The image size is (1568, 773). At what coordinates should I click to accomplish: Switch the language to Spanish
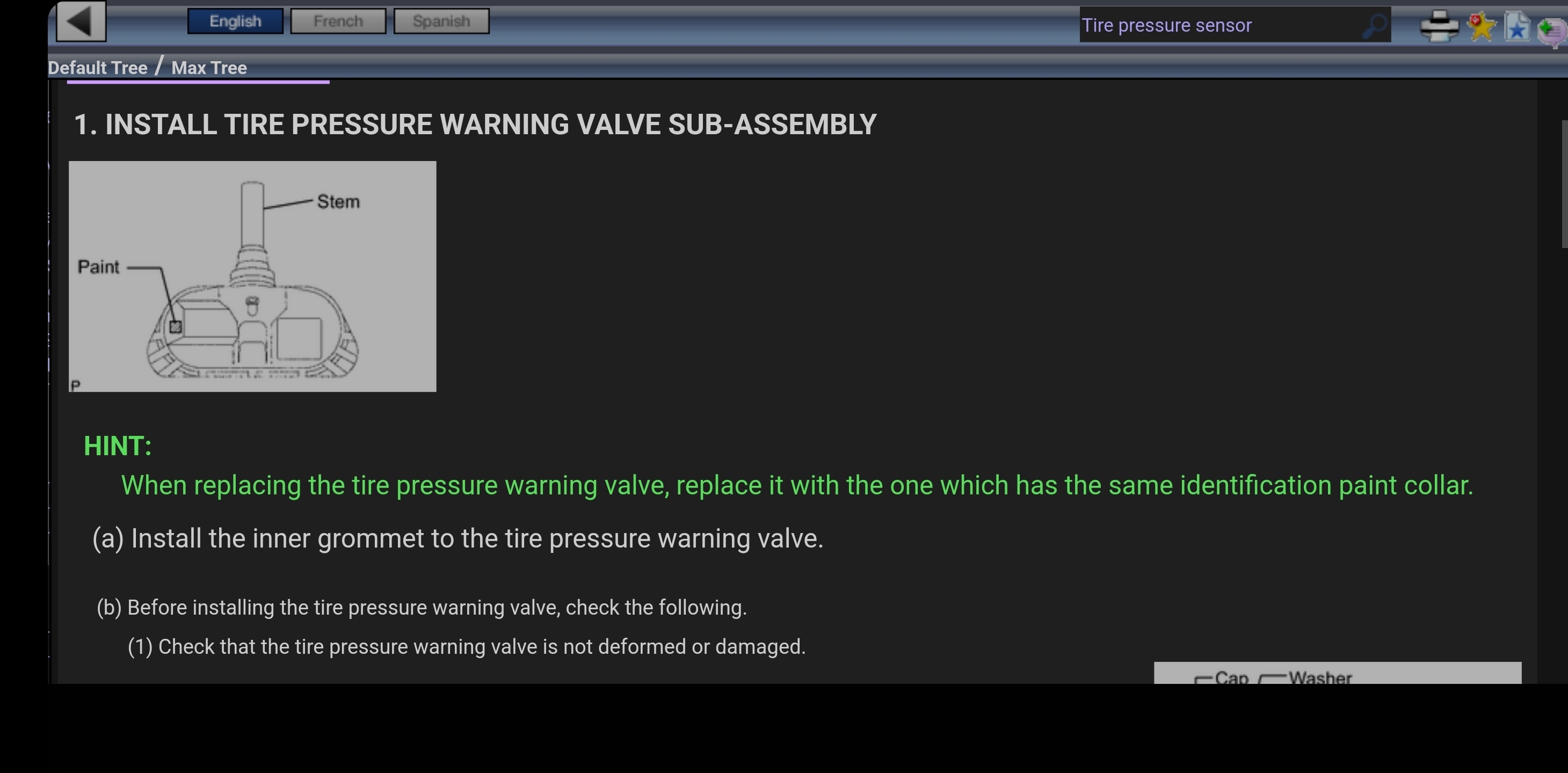(441, 21)
